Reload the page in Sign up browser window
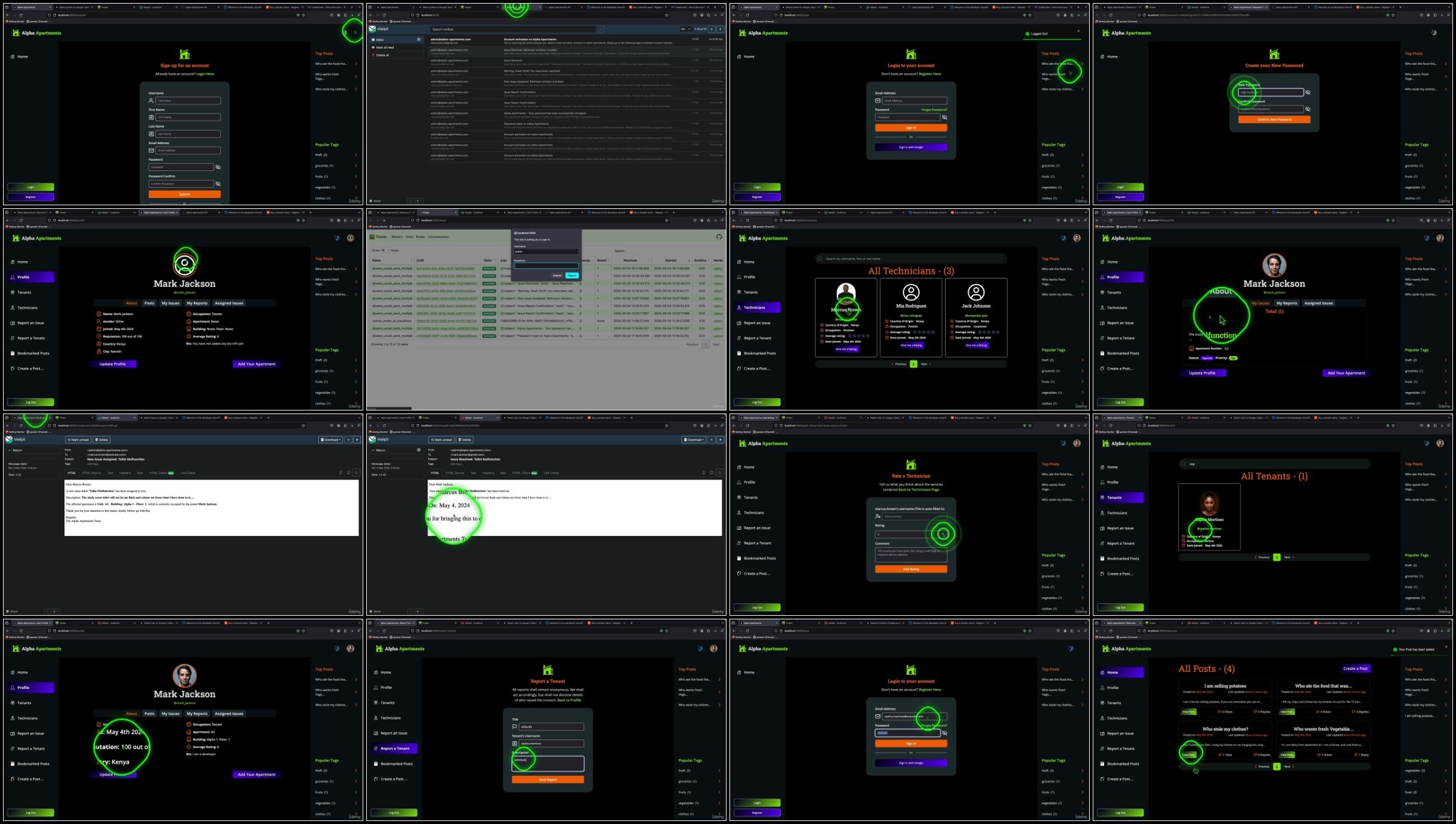The image size is (1456, 824). [21, 15]
